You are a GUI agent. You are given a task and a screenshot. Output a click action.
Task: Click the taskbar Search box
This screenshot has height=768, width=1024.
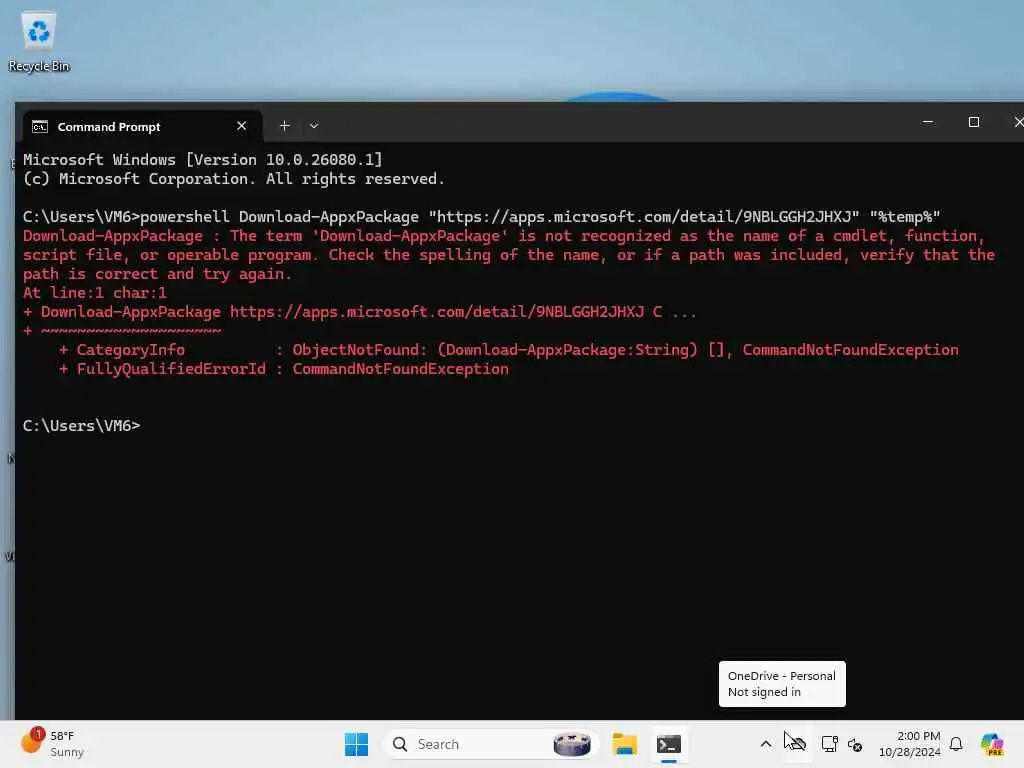point(491,744)
